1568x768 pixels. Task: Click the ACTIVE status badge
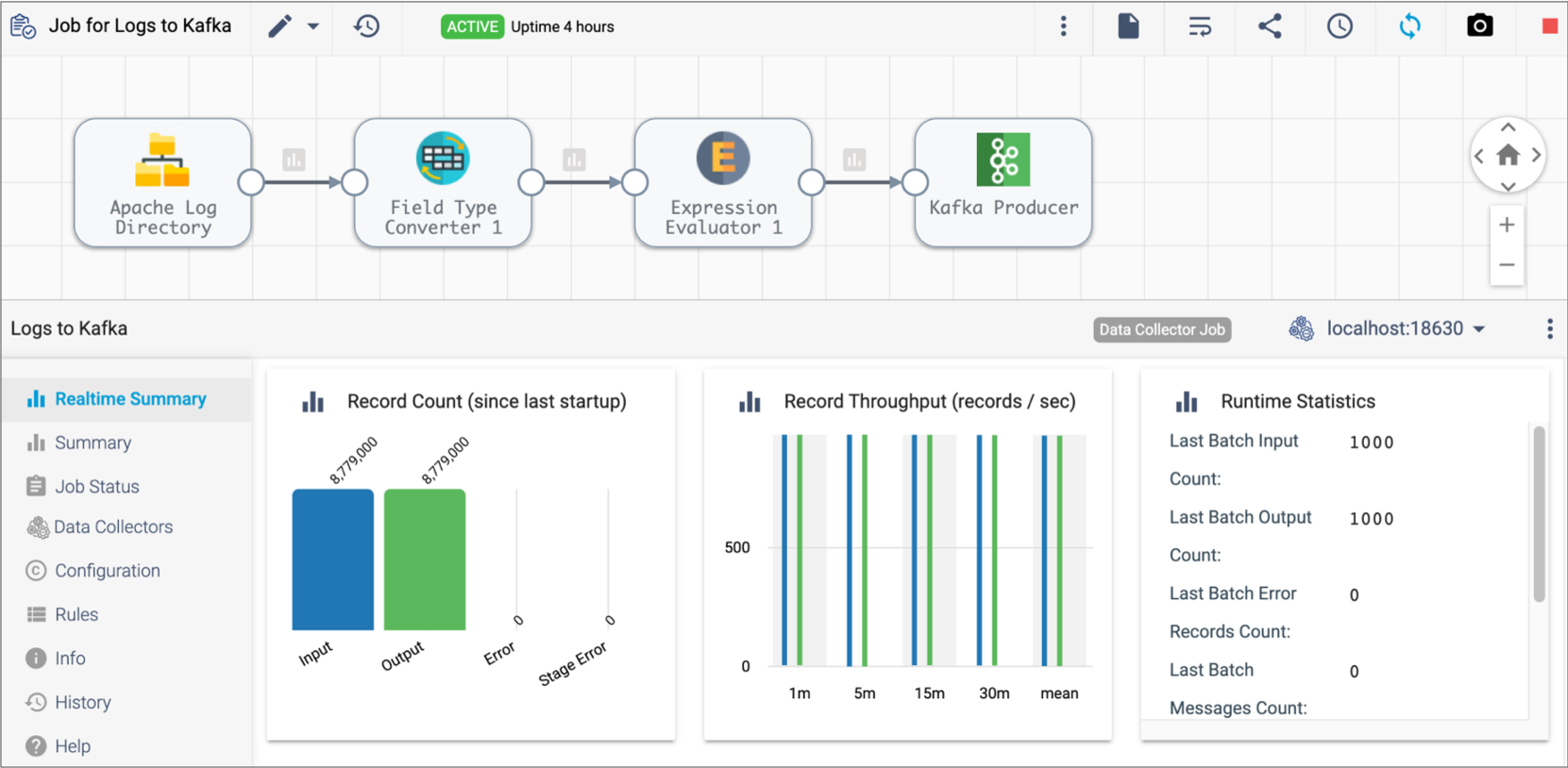click(x=472, y=26)
